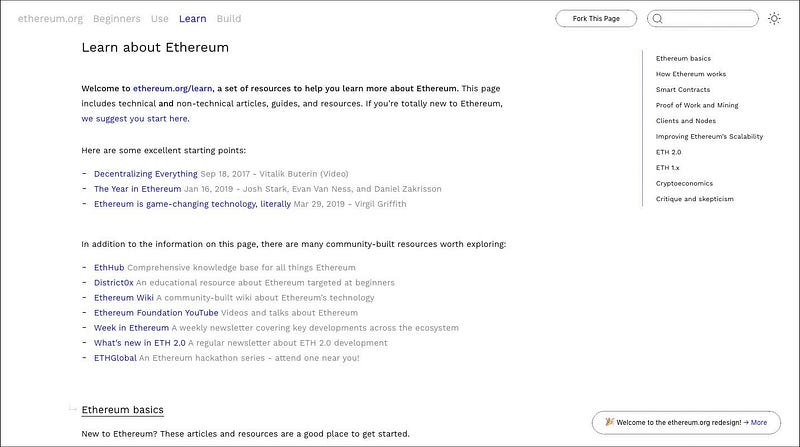Open the ethereum.org home link

50,18
